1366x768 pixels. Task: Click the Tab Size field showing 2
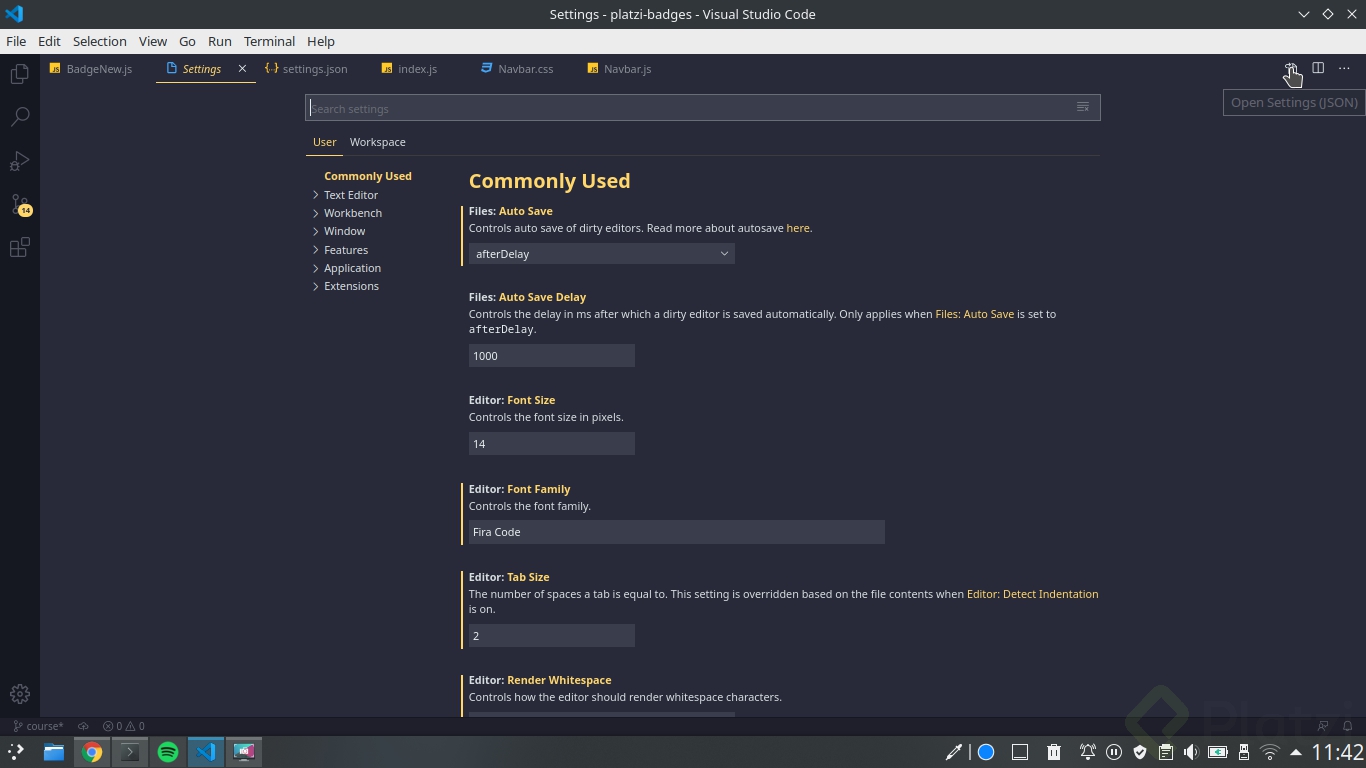(552, 636)
